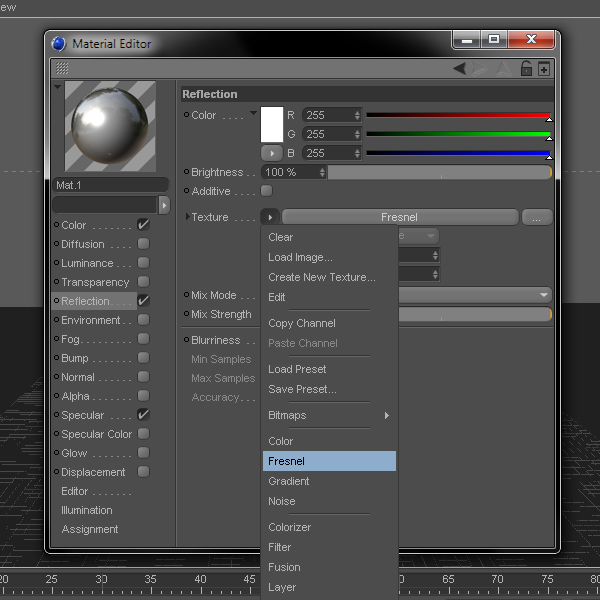Open the Mix Mode dropdown

[474, 295]
